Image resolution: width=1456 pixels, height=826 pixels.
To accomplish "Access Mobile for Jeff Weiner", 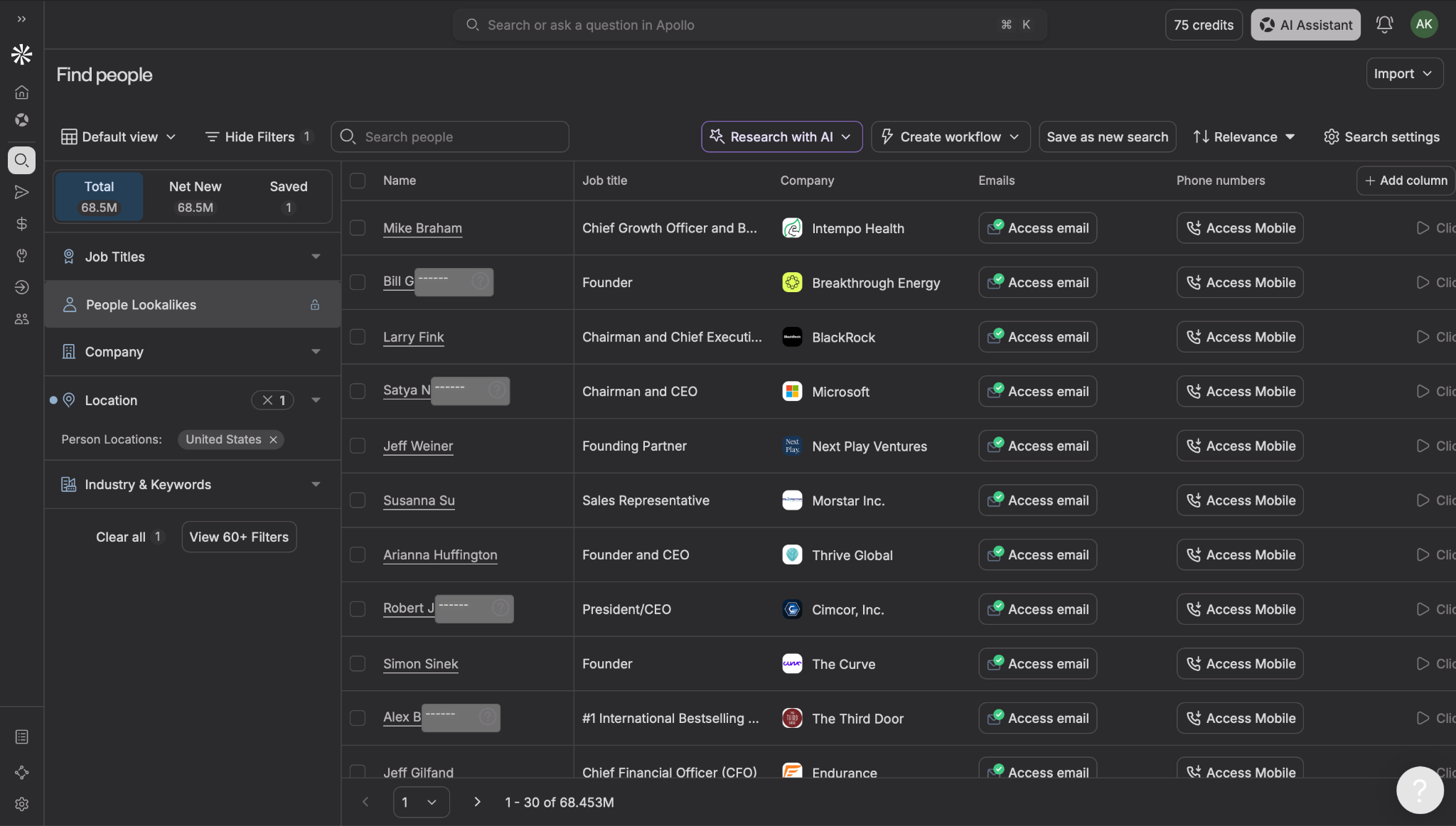I will (1239, 446).
